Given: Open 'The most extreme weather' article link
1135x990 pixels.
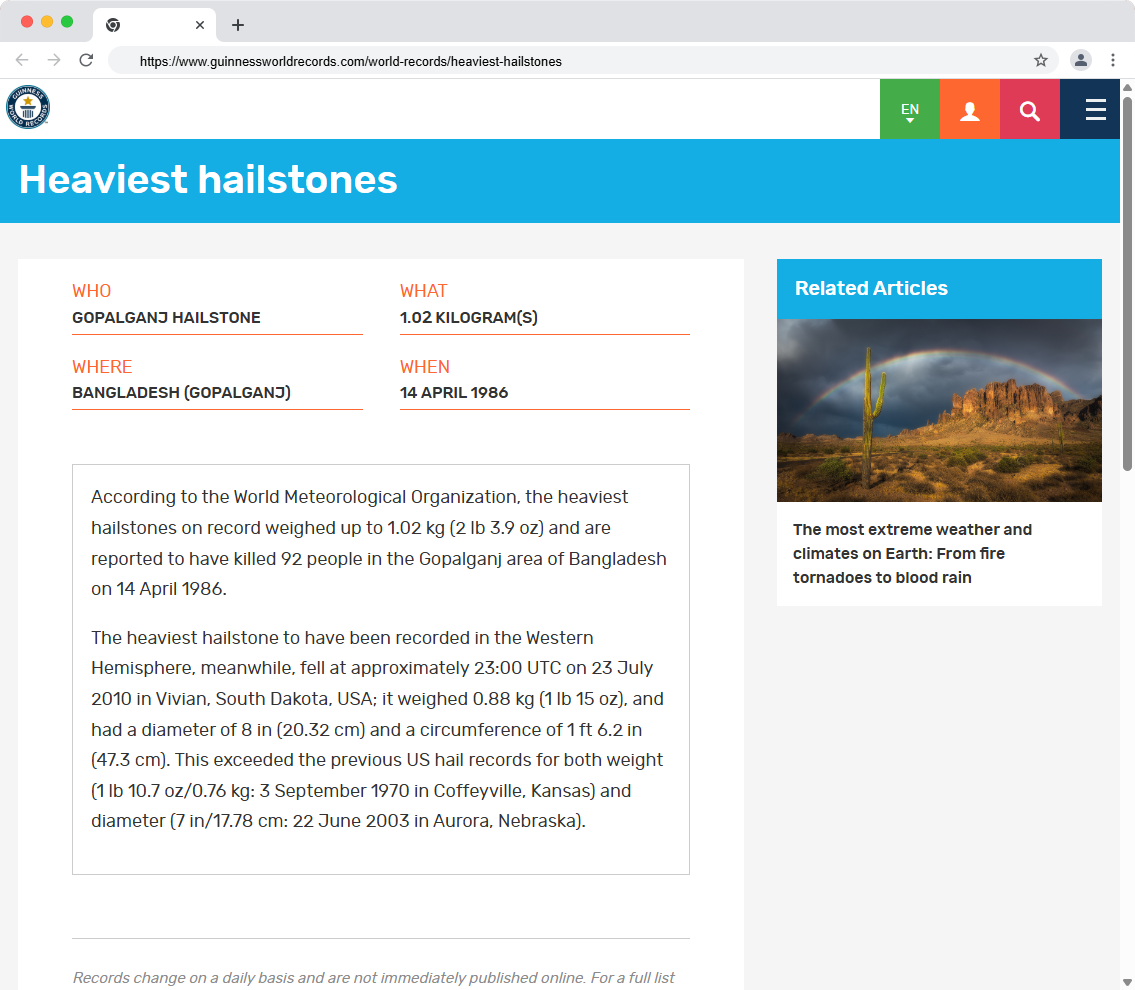Looking at the screenshot, I should (912, 554).
